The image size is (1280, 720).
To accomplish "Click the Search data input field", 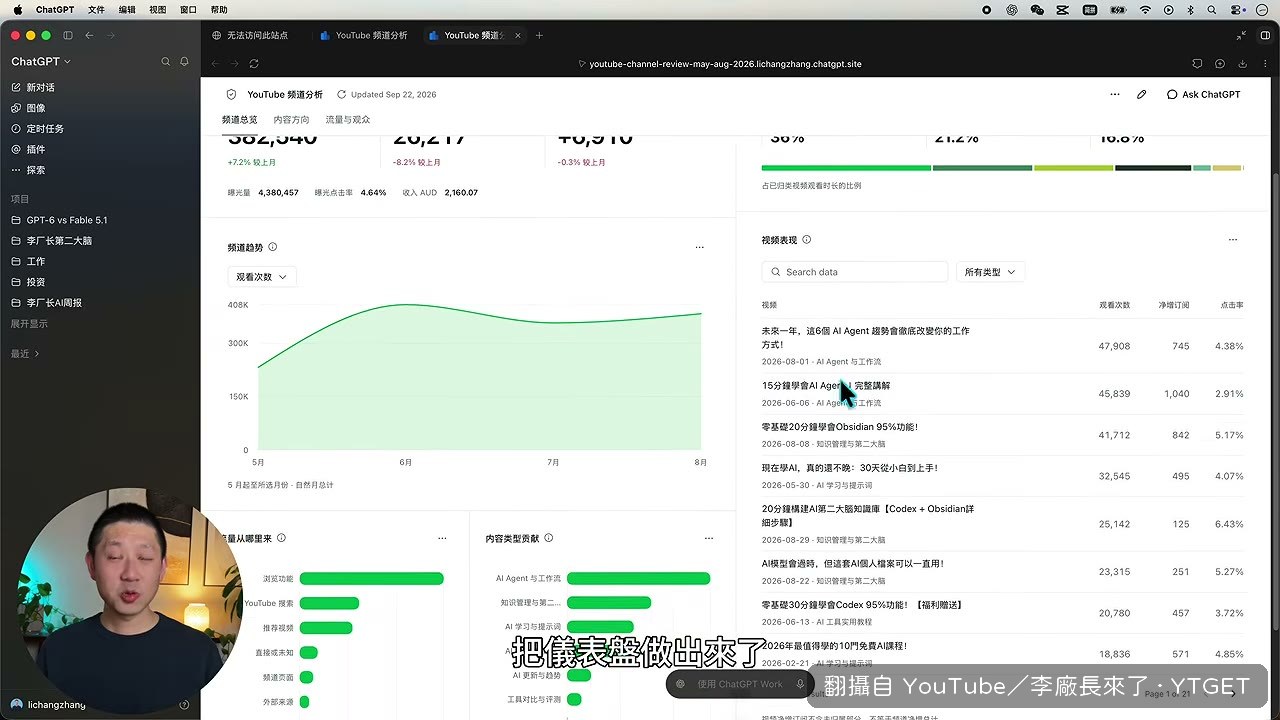I will click(855, 272).
